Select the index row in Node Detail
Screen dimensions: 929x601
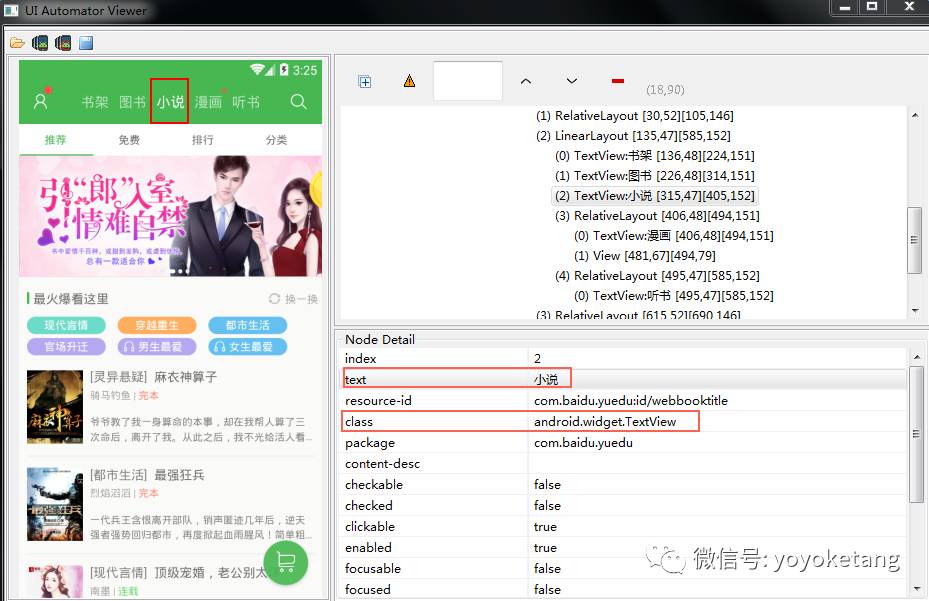[623, 359]
